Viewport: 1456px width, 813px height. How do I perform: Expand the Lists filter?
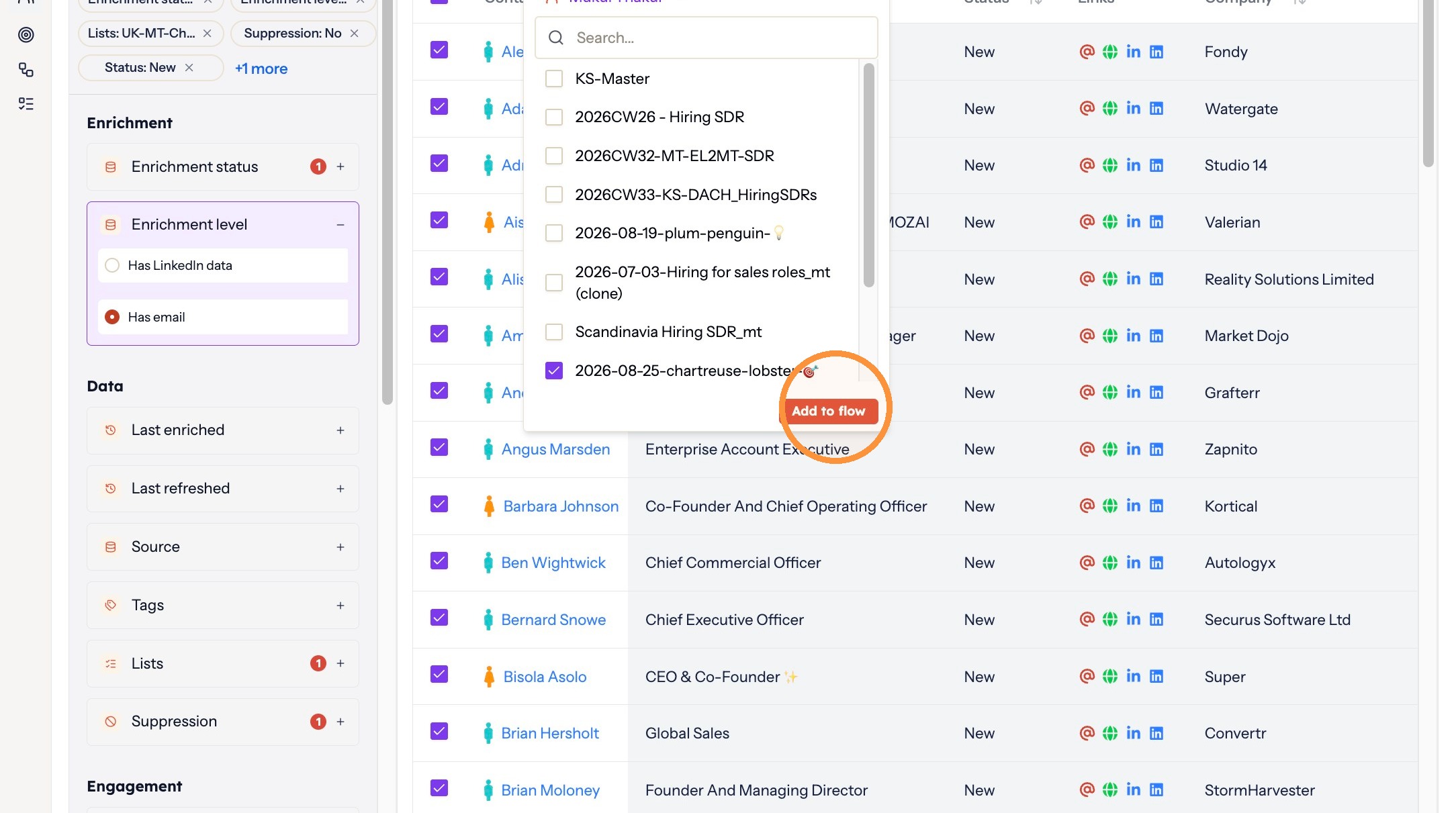click(340, 663)
